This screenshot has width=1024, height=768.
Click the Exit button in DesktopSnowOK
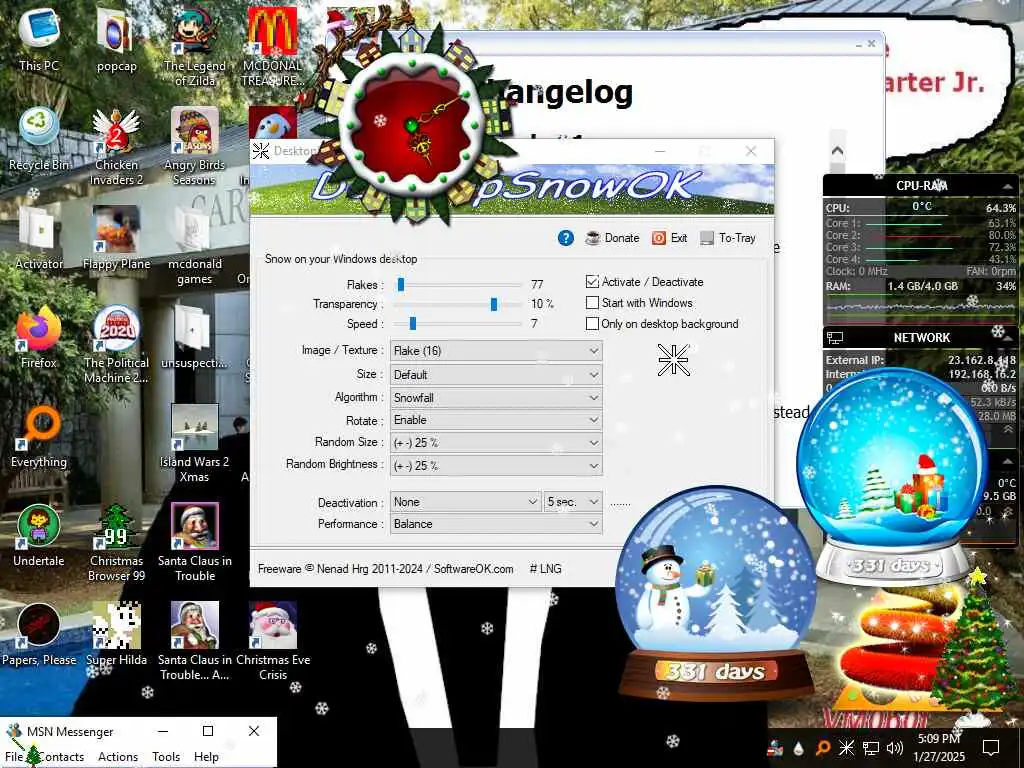tap(669, 238)
